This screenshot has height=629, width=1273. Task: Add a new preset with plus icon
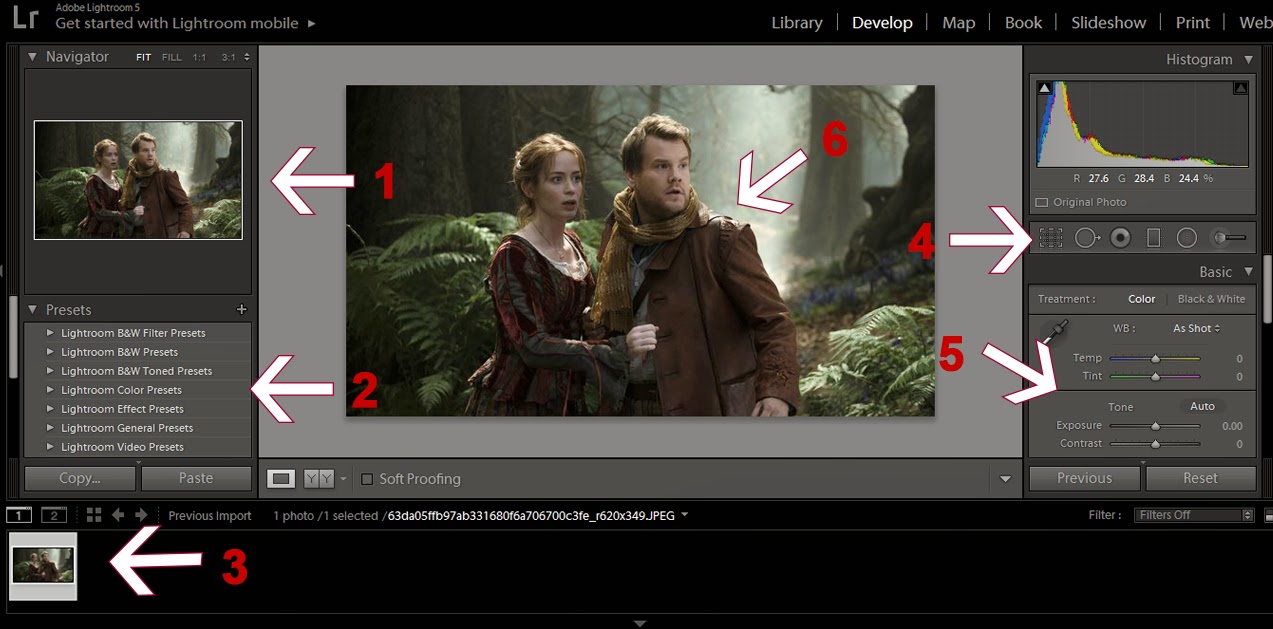coord(241,310)
